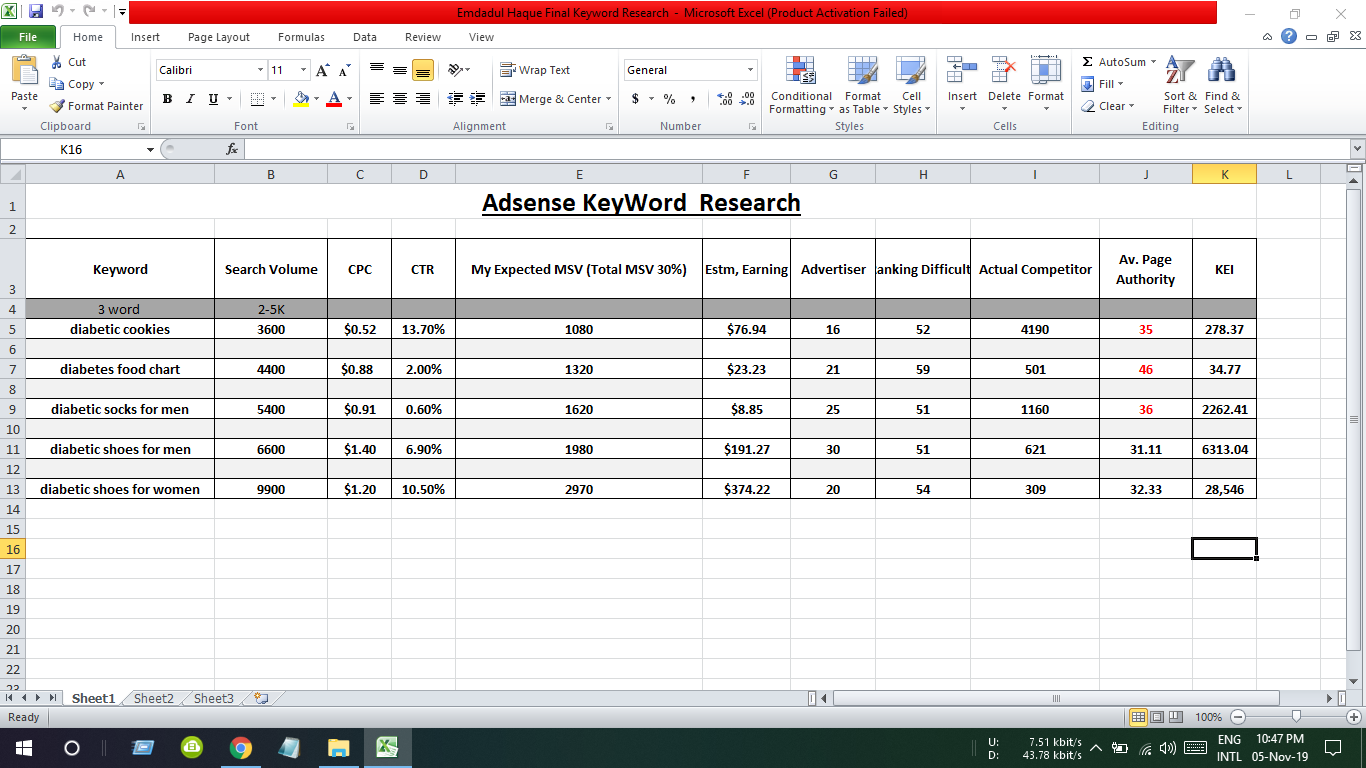This screenshot has height=768, width=1366.
Task: Open the File menu button
Action: (28, 37)
